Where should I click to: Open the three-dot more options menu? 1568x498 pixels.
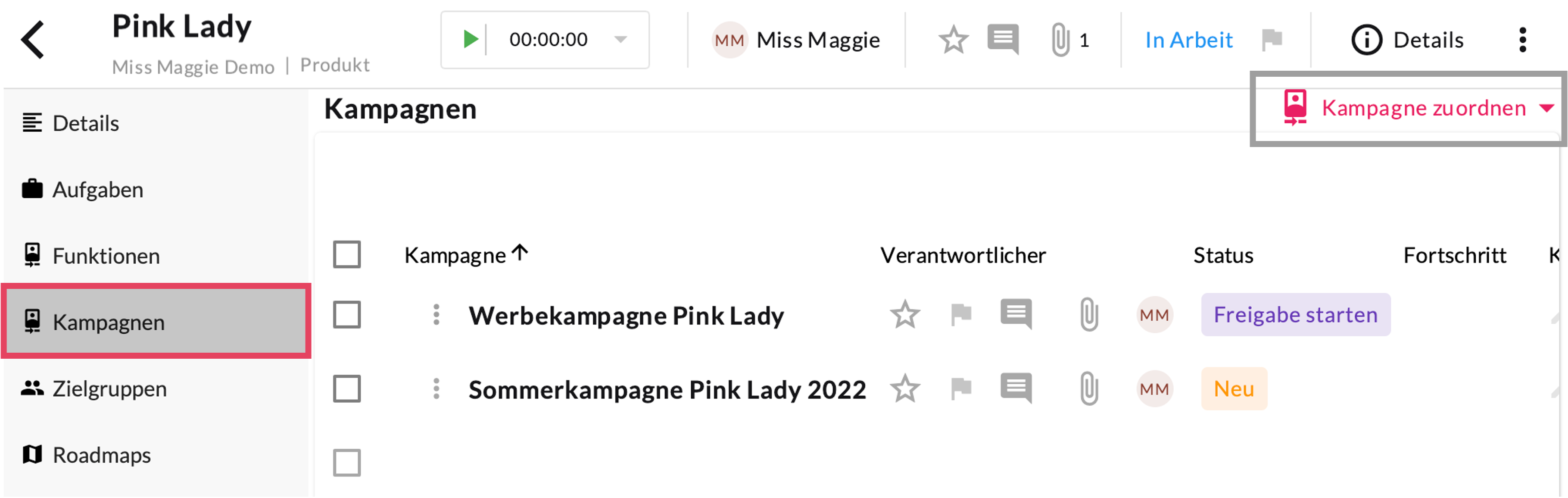[1522, 40]
